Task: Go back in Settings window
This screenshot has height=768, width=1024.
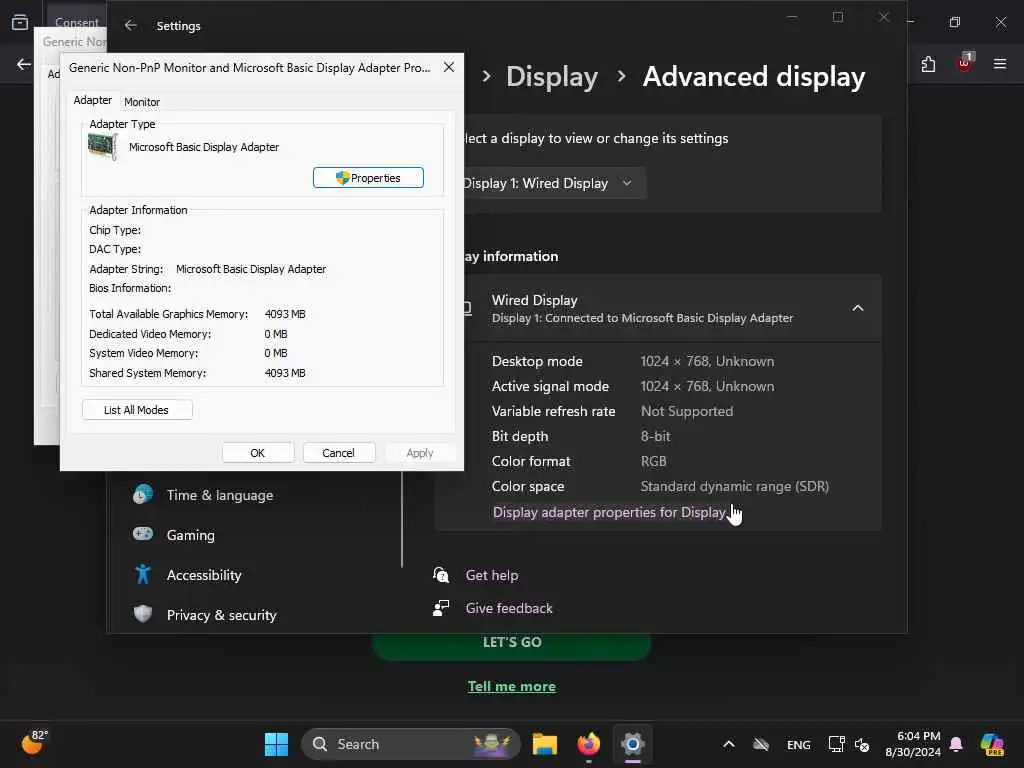Action: pos(131,25)
